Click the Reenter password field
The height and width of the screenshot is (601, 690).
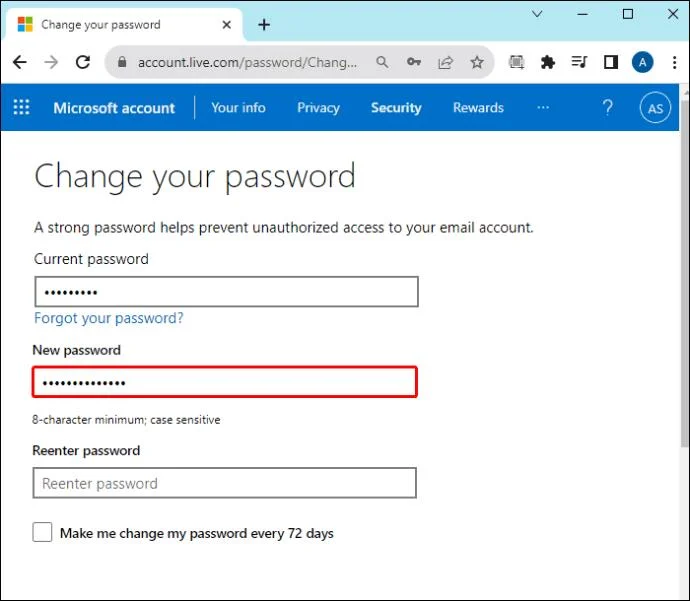click(x=224, y=483)
